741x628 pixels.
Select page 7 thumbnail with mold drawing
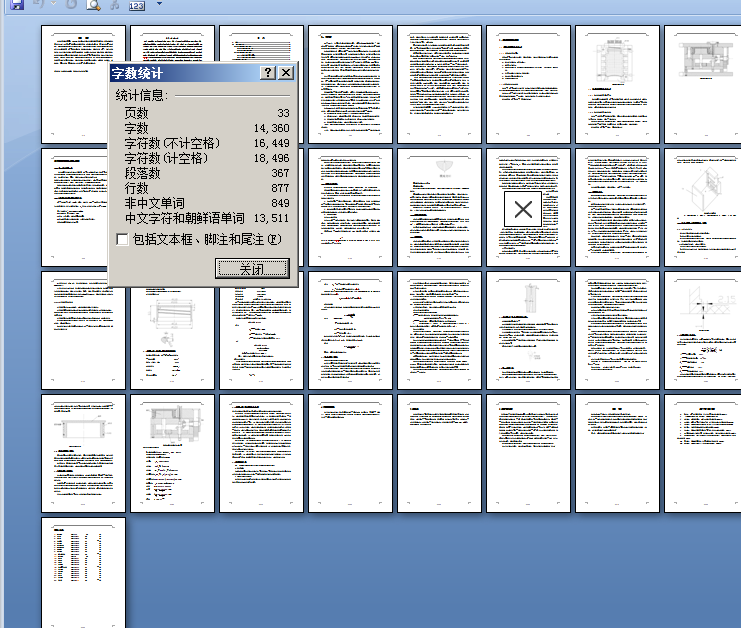point(617,85)
